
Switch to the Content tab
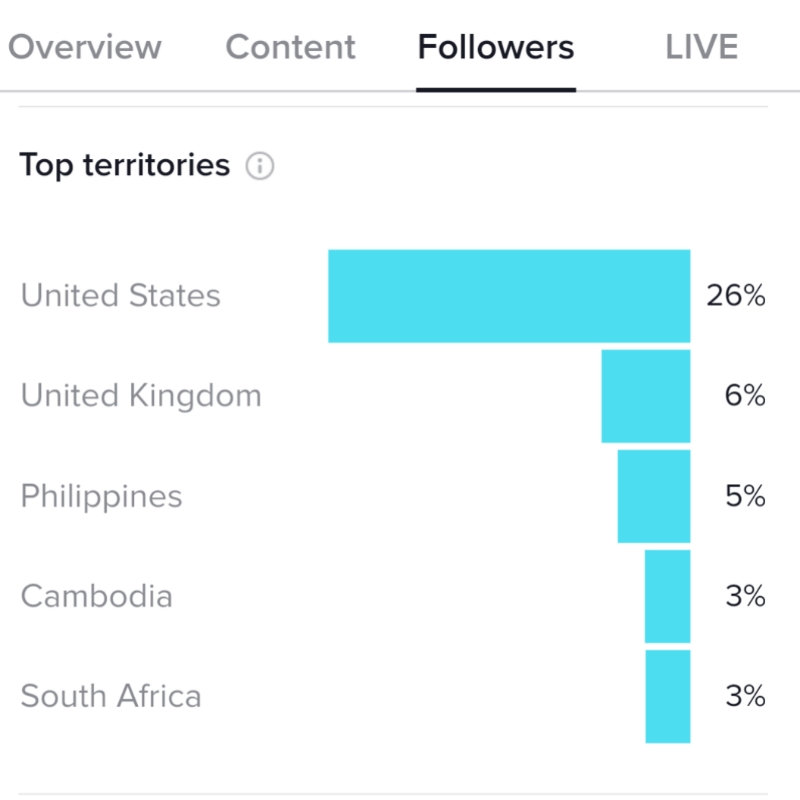[x=290, y=47]
